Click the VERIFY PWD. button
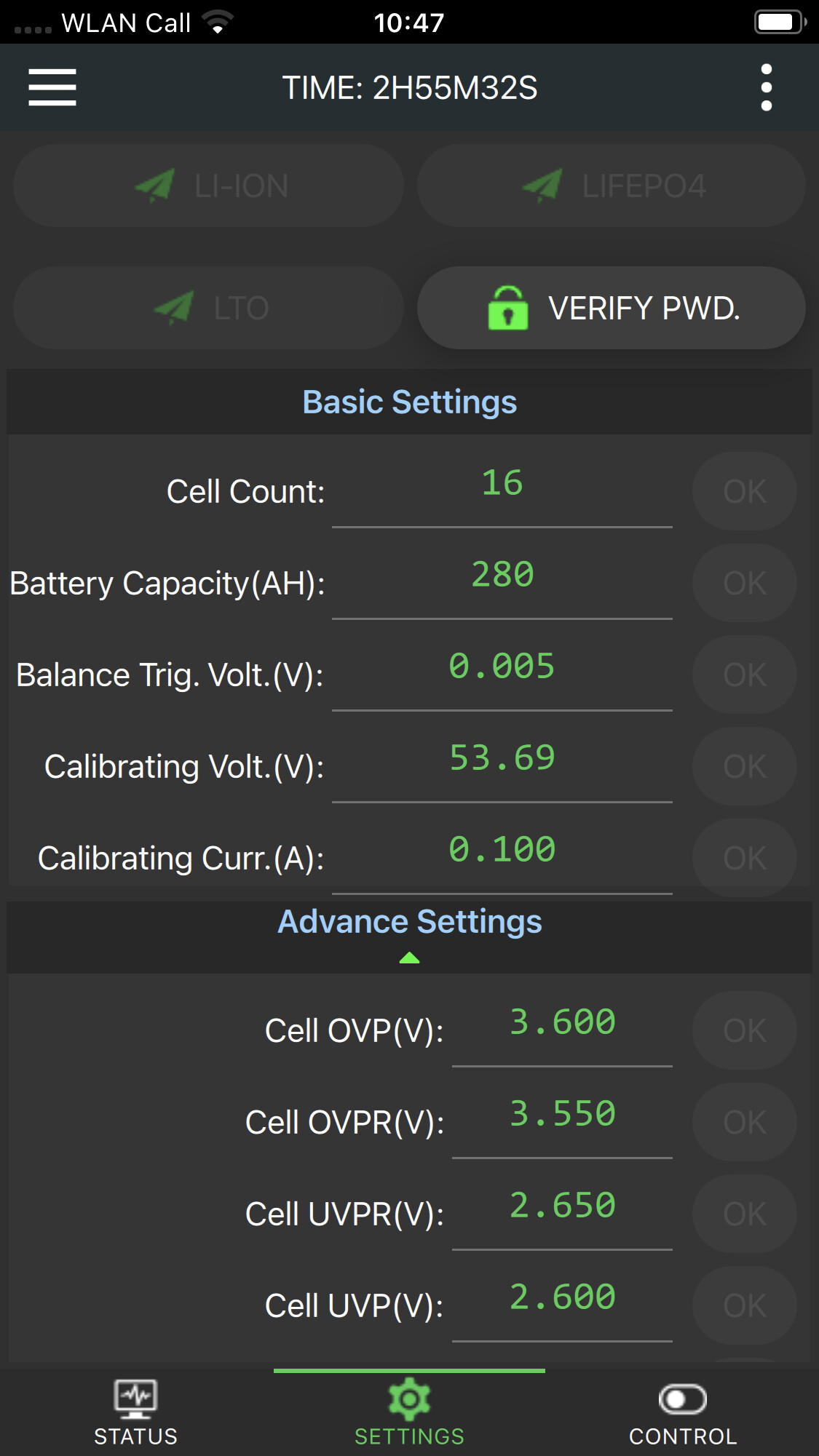Image resolution: width=819 pixels, height=1456 pixels. (612, 308)
